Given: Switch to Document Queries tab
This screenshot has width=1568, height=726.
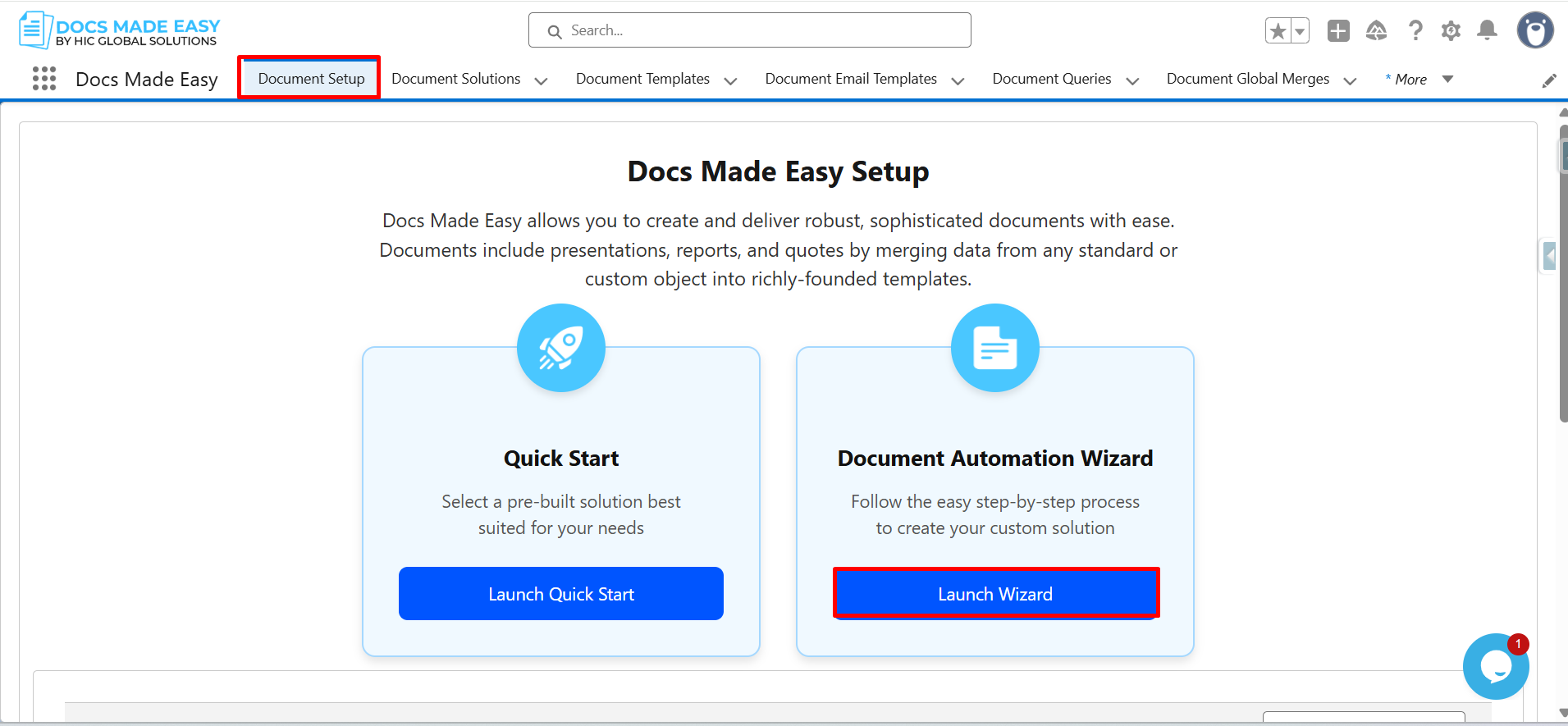Looking at the screenshot, I should [1052, 79].
